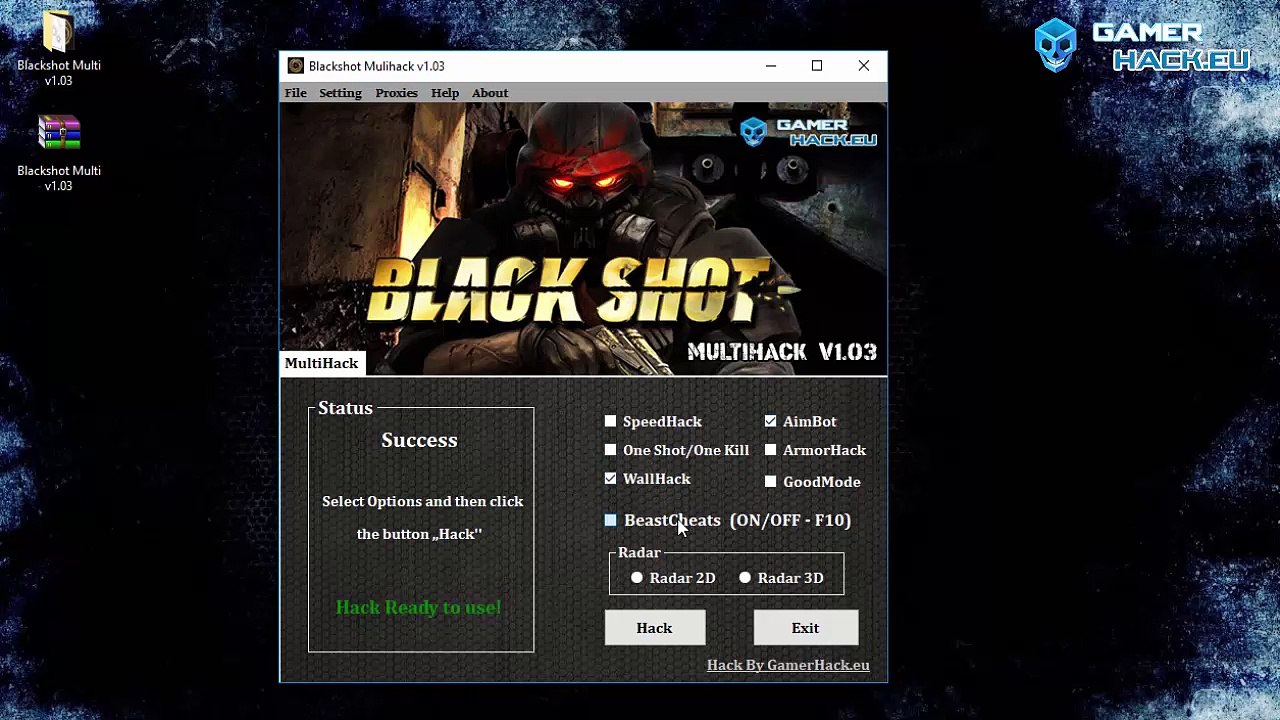Disable the AimBot checkbox
Screen dimensions: 1280x720
pos(770,421)
